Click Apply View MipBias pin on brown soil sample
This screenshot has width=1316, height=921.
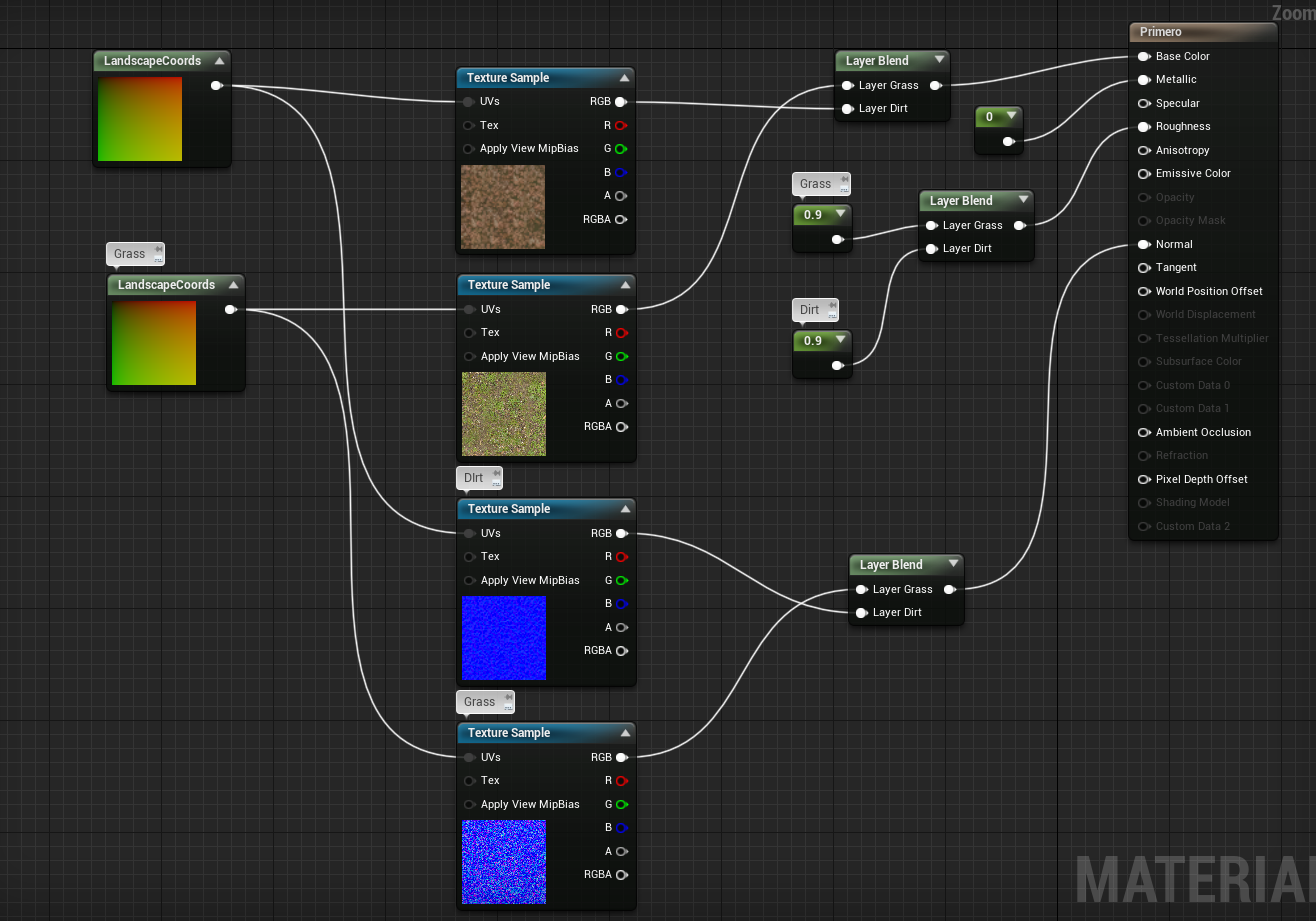468,148
